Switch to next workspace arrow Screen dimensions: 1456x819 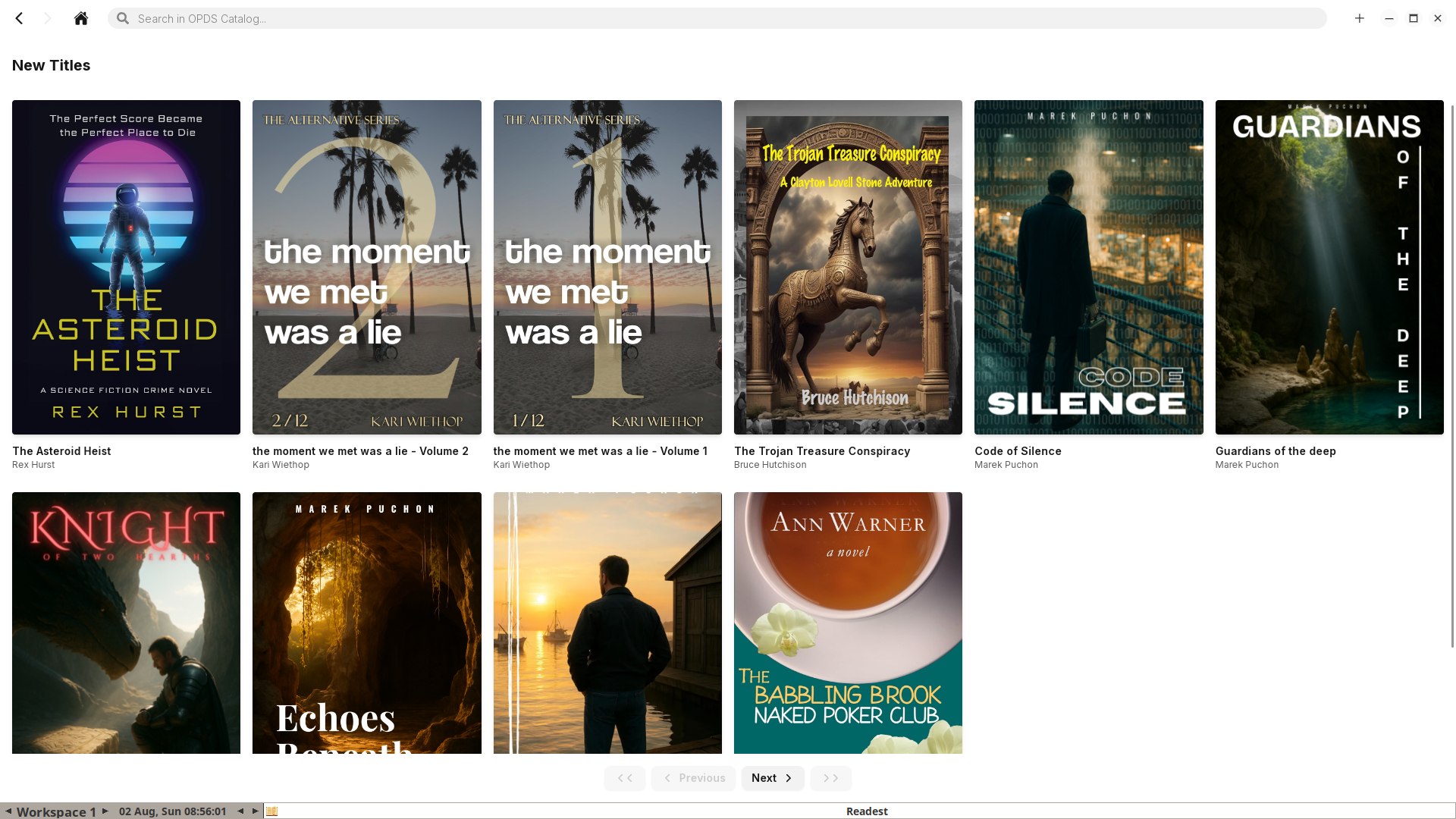(x=105, y=811)
